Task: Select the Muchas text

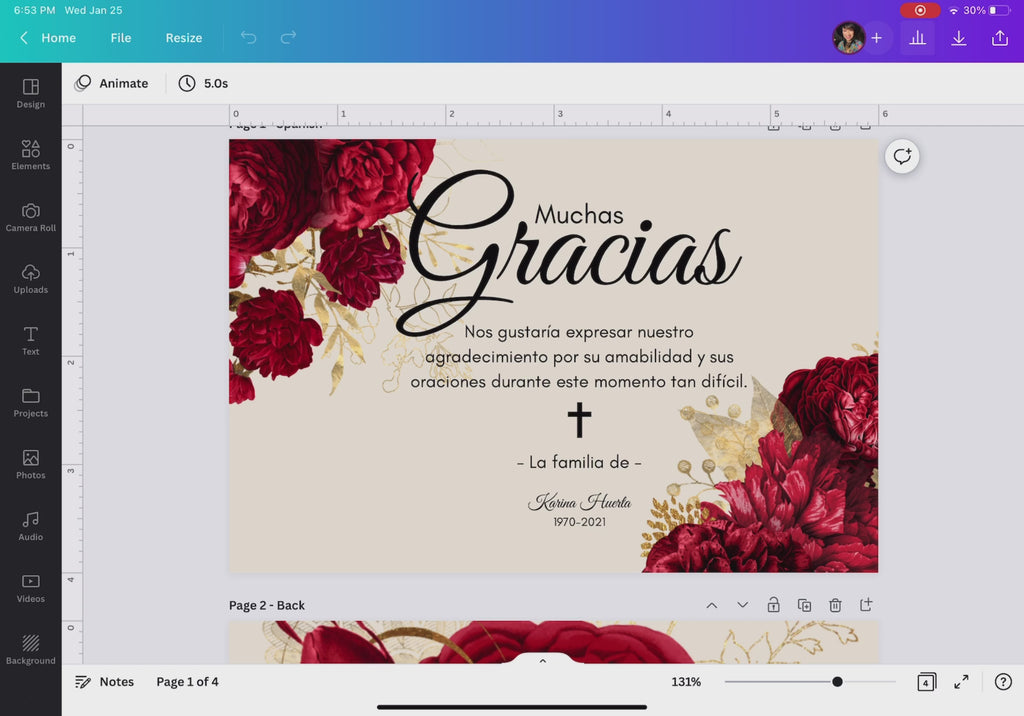Action: click(579, 214)
